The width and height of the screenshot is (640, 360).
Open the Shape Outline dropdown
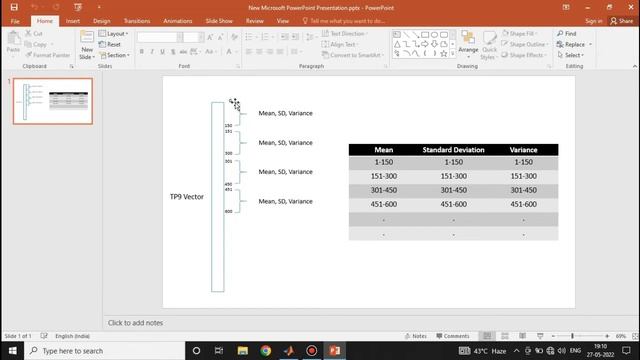click(x=525, y=44)
